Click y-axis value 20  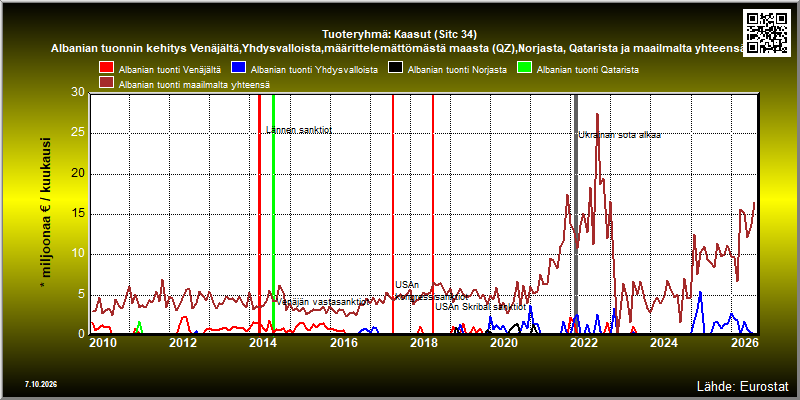click(78, 173)
